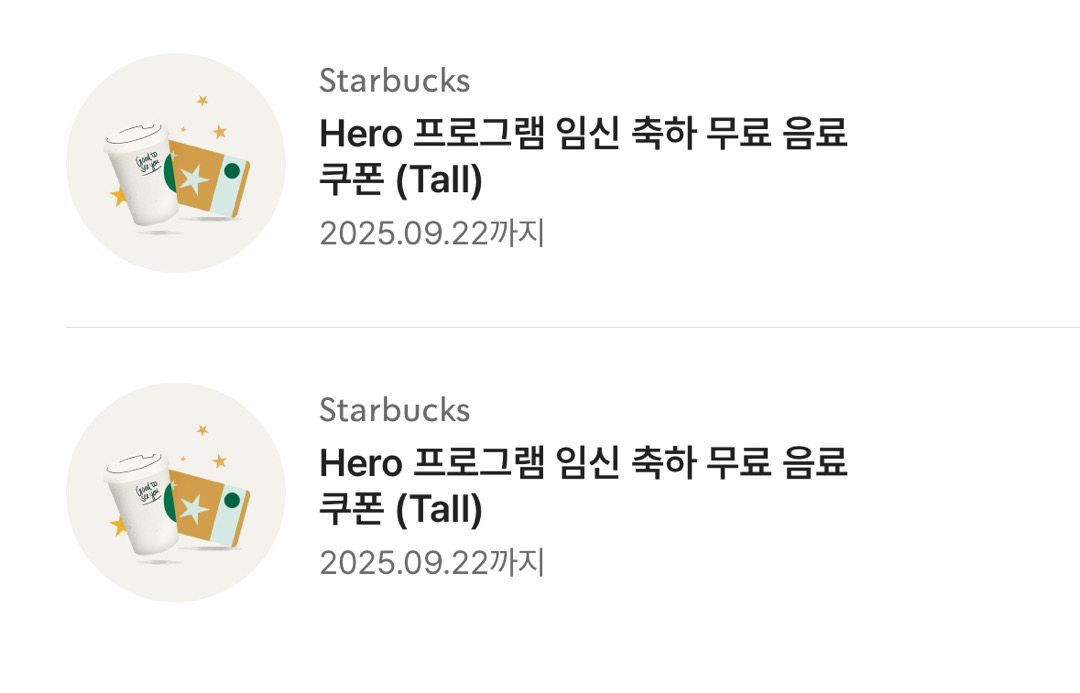1080x693 pixels.
Task: Click the yellow star left of top coupon cup
Action: tap(119, 196)
